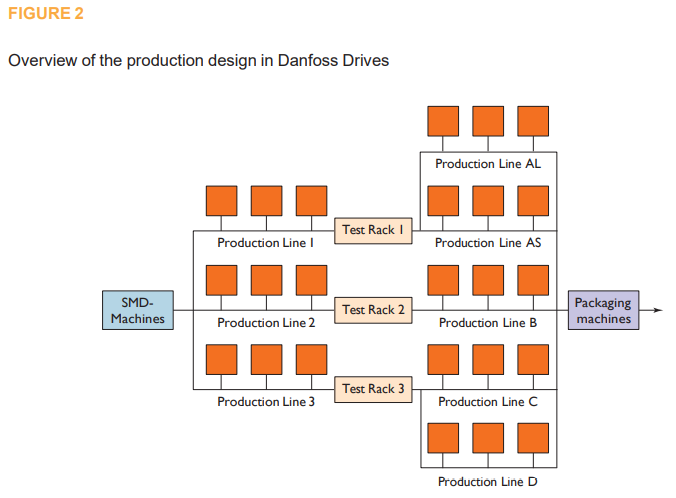Click the 'Production Line 3' label
The width and height of the screenshot is (676, 498).
pos(266,401)
